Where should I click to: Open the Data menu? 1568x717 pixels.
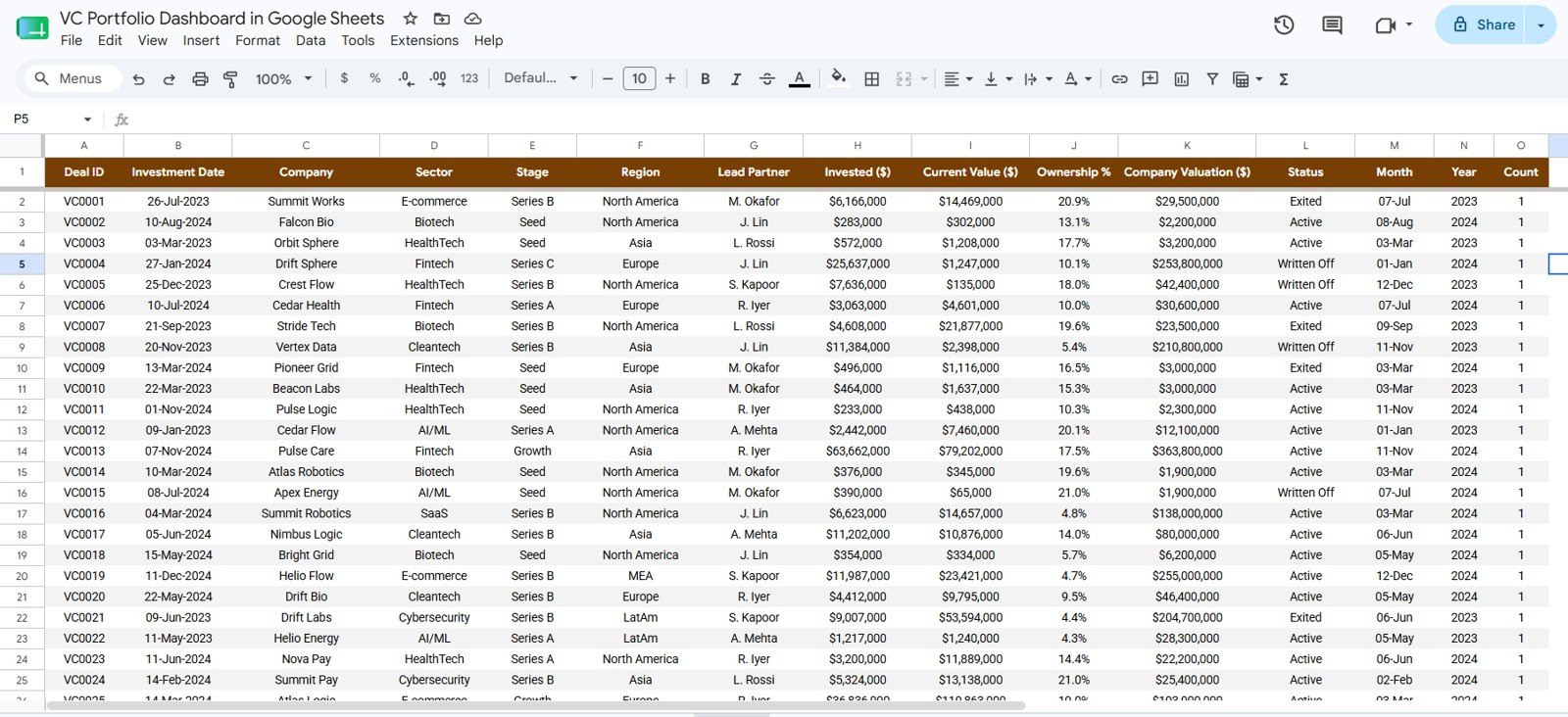(311, 40)
